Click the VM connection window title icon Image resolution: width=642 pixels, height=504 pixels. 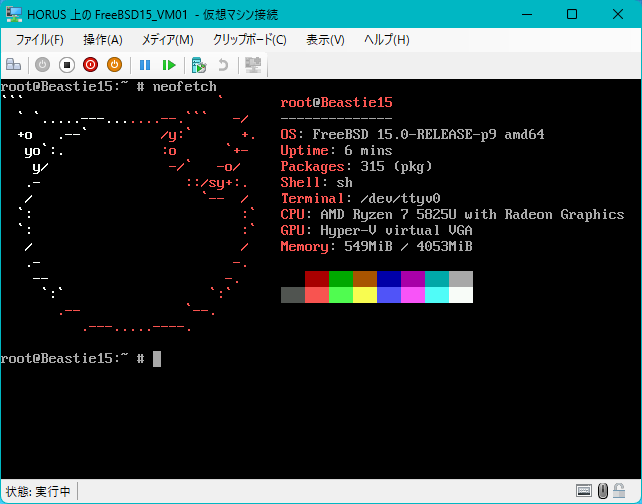point(14,14)
